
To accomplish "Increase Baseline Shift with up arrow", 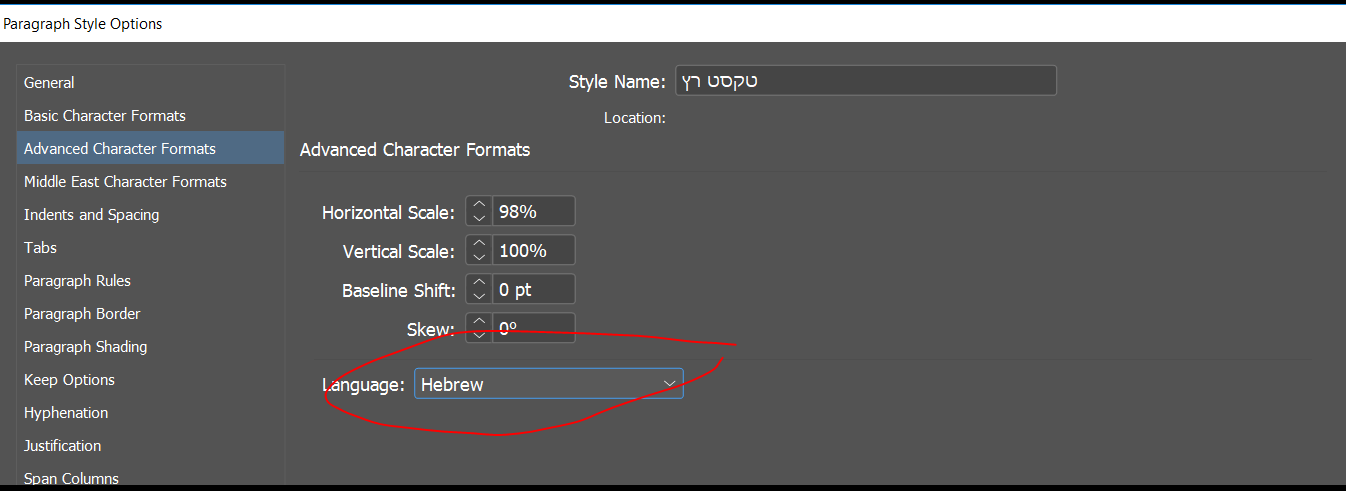I will [479, 284].
